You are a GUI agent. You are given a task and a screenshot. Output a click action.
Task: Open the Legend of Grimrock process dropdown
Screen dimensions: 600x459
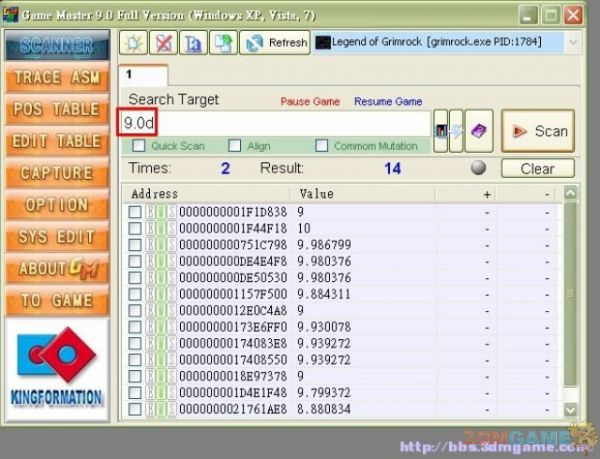[x=572, y=42]
